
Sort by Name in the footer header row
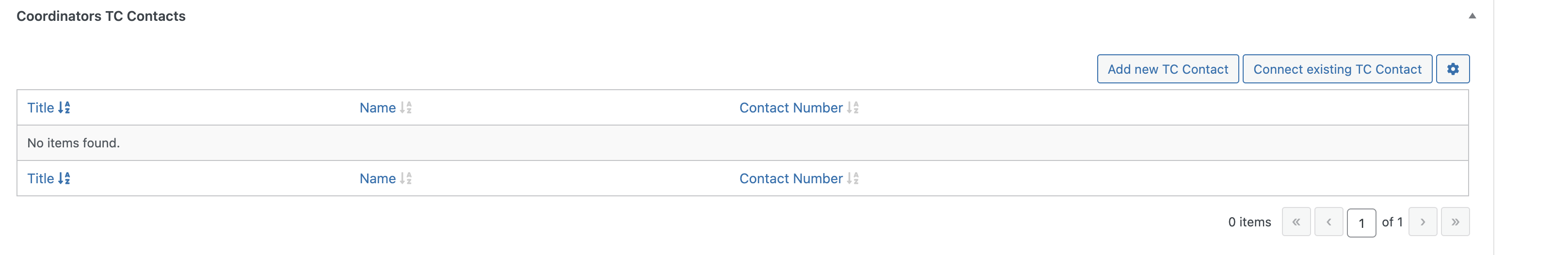[x=377, y=178]
